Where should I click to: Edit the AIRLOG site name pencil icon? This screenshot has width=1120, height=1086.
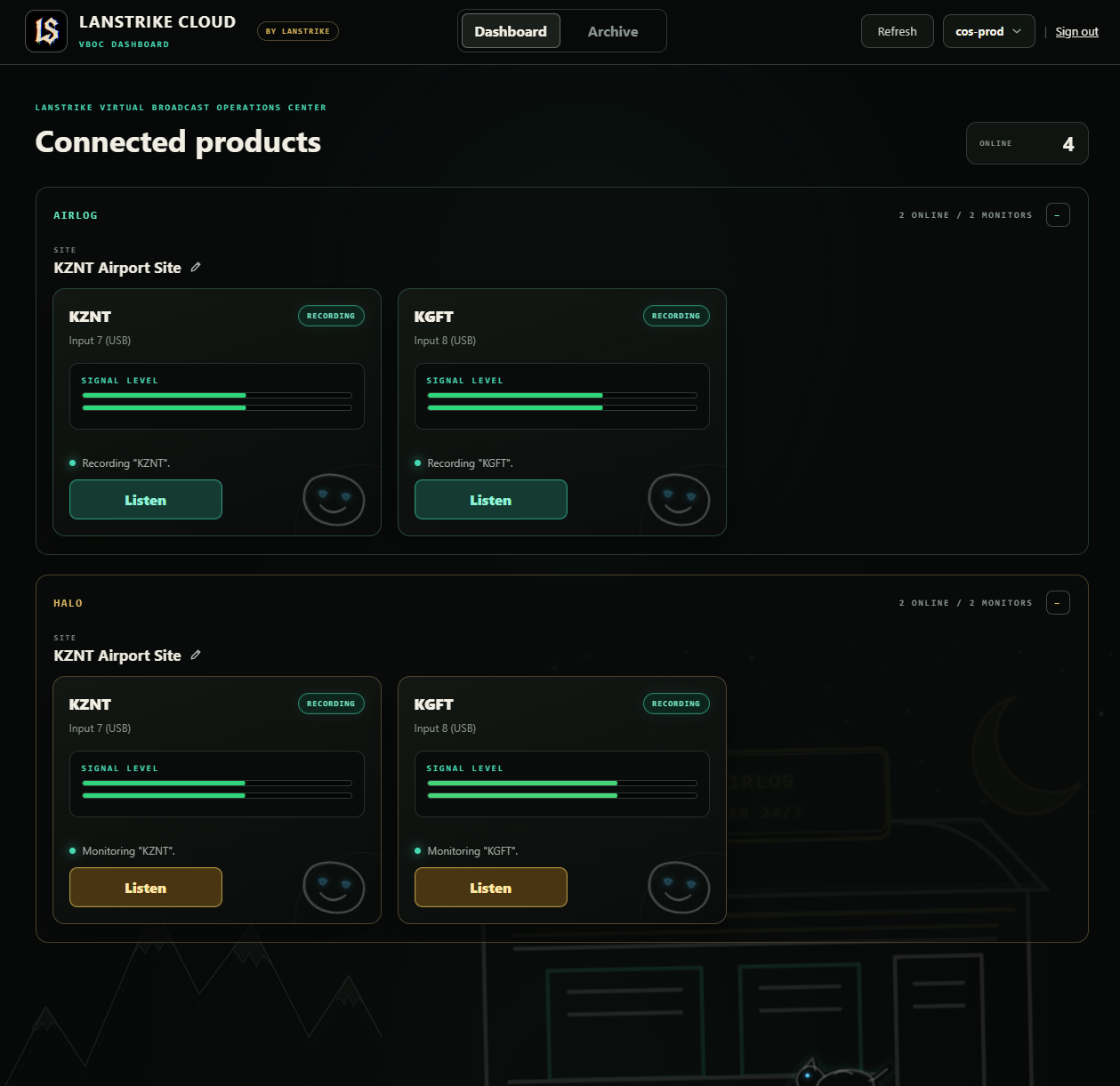(x=196, y=267)
